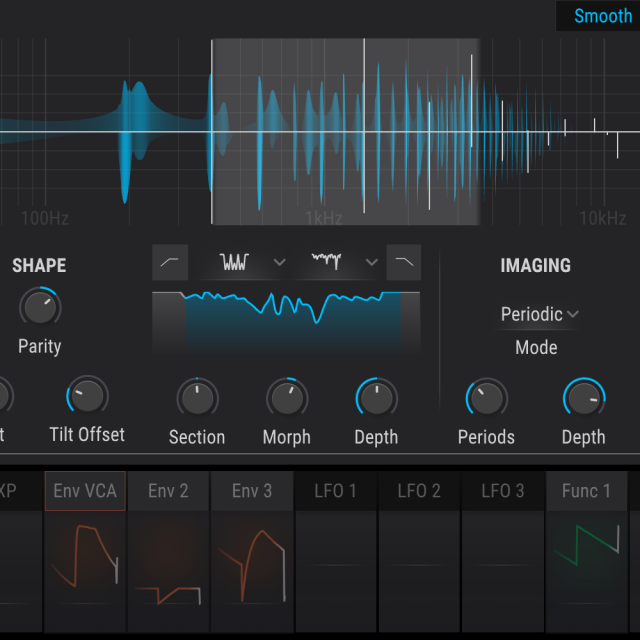The width and height of the screenshot is (640, 640).
Task: Click the Periods knob in Imaging
Action: coord(486,398)
